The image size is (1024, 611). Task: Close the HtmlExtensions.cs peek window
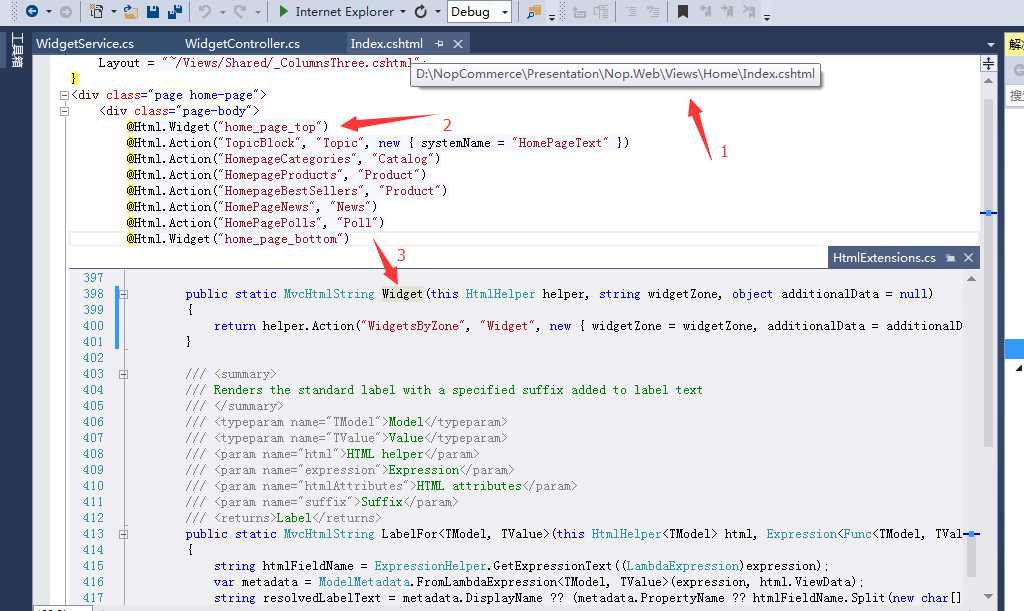(x=968, y=258)
